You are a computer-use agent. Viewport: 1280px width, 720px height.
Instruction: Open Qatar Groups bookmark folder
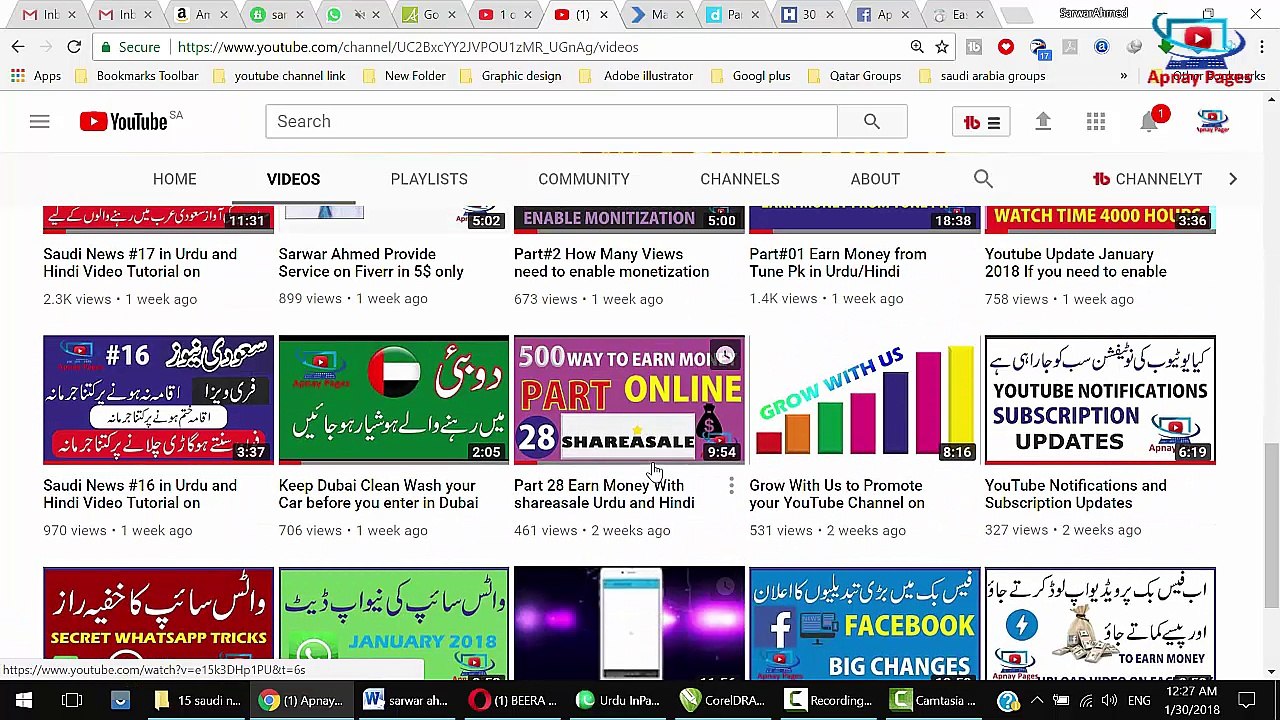pyautogui.click(x=854, y=76)
